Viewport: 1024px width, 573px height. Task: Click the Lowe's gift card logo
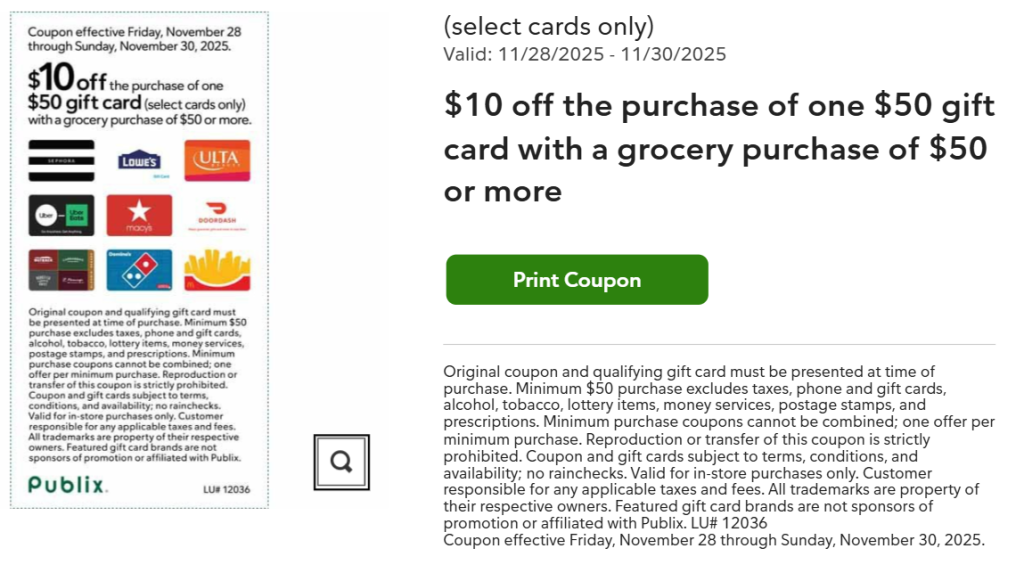(x=139, y=161)
